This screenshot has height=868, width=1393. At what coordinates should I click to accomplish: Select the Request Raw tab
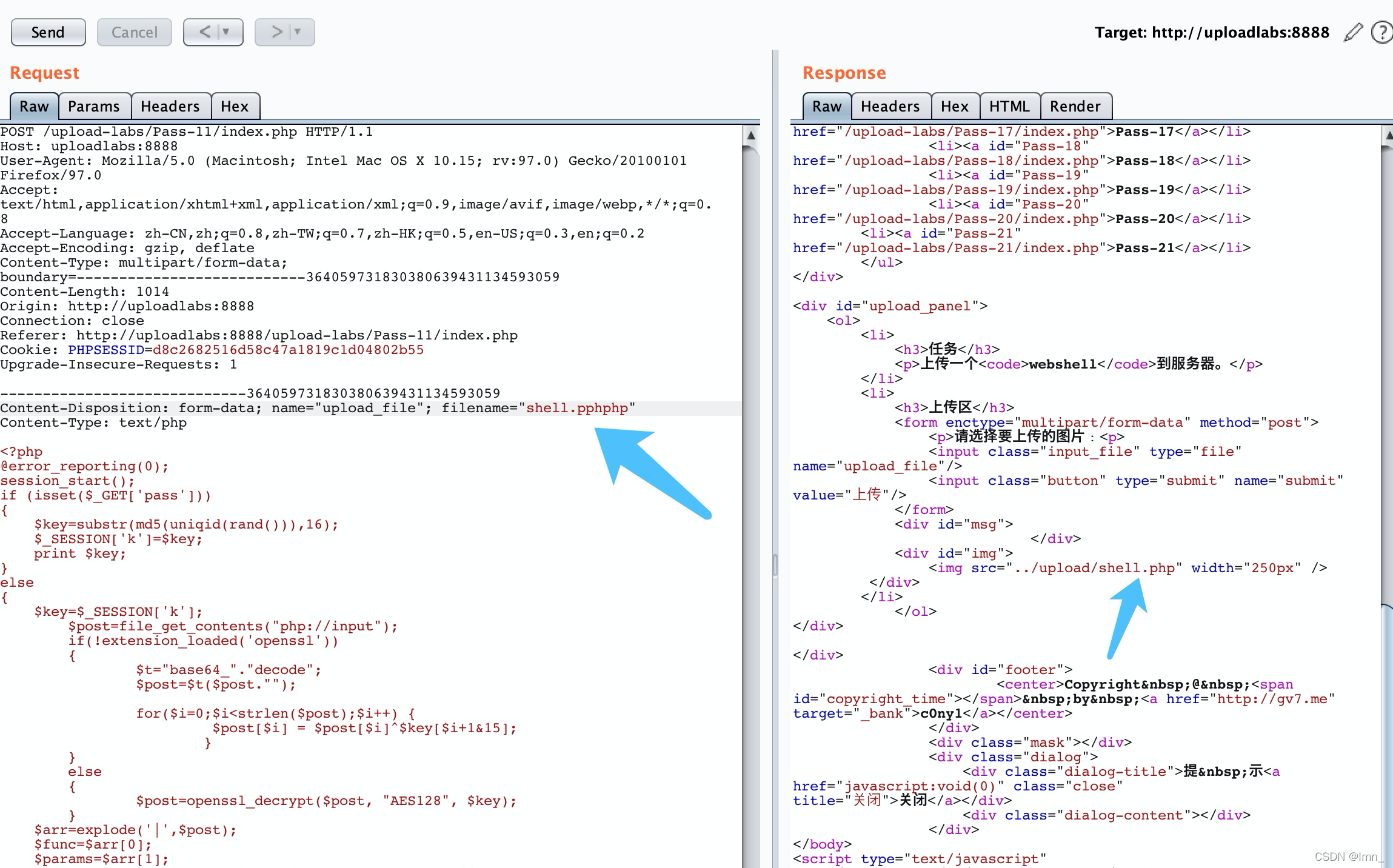[34, 106]
